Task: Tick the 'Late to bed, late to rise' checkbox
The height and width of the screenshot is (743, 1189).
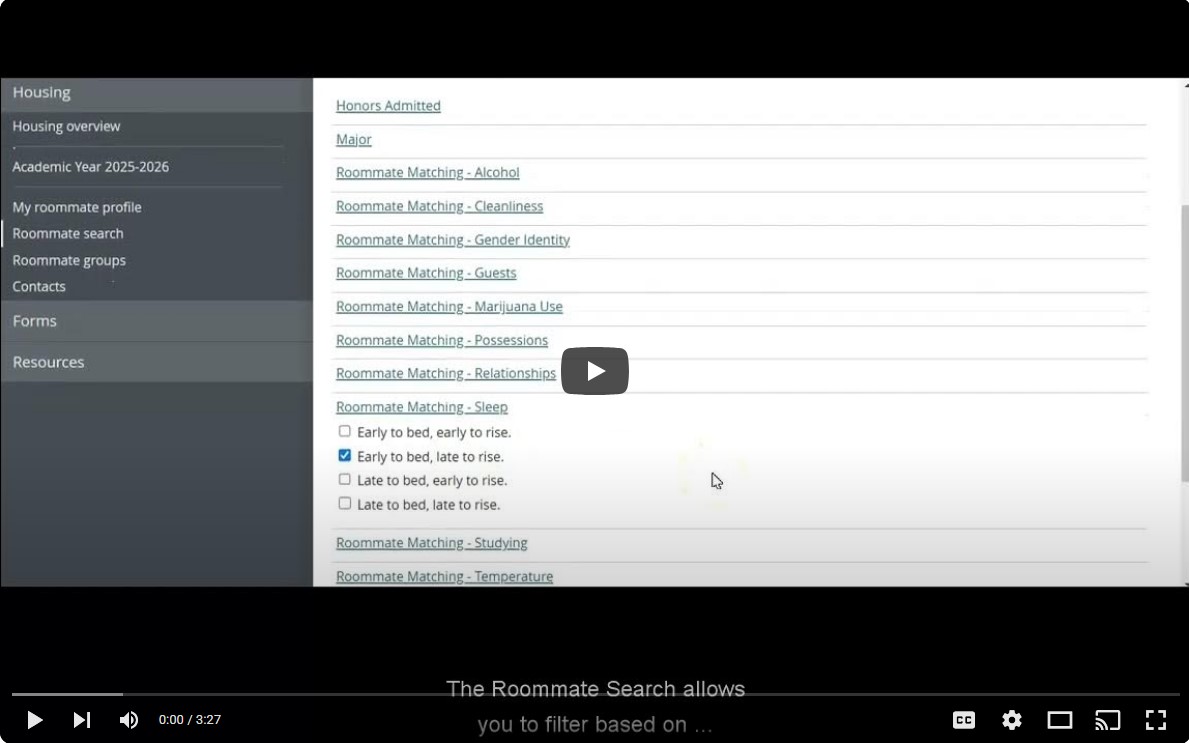Action: [x=345, y=504]
